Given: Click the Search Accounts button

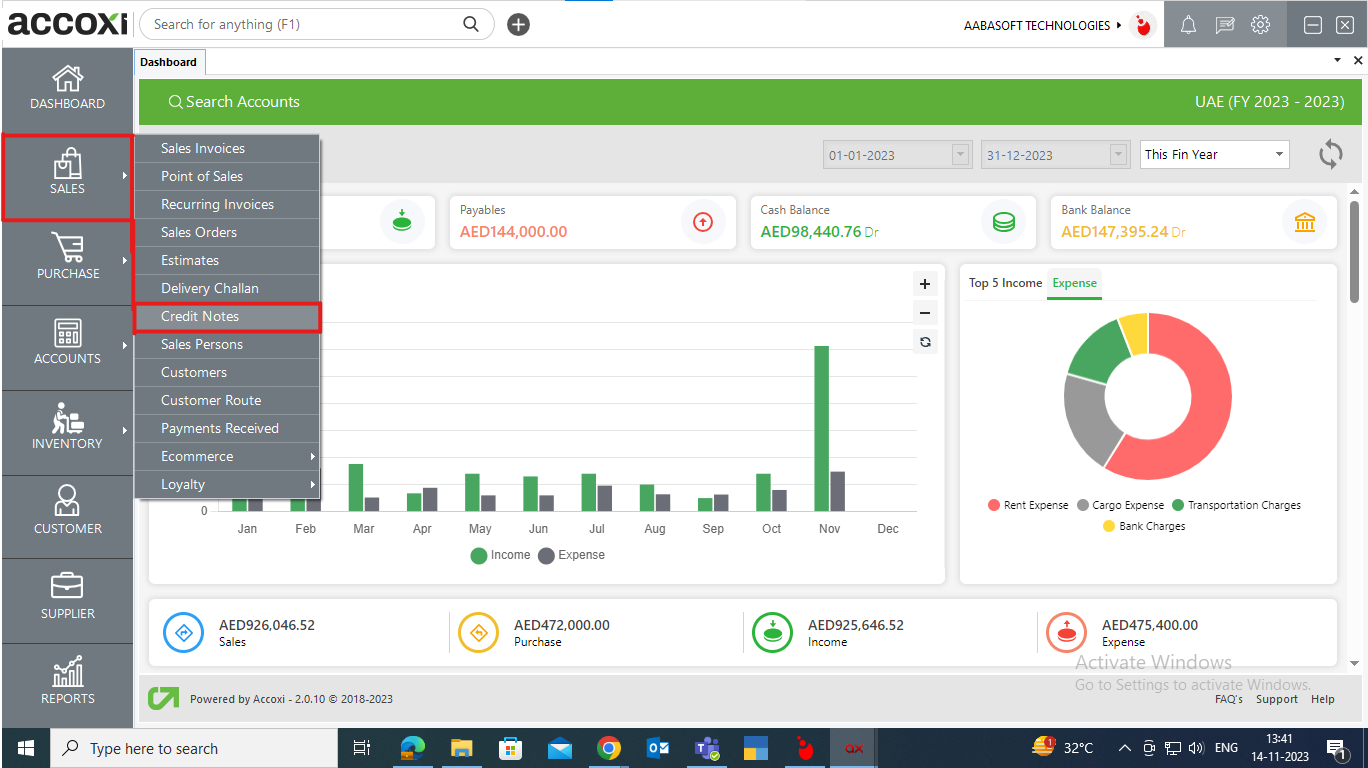Looking at the screenshot, I should click(234, 102).
